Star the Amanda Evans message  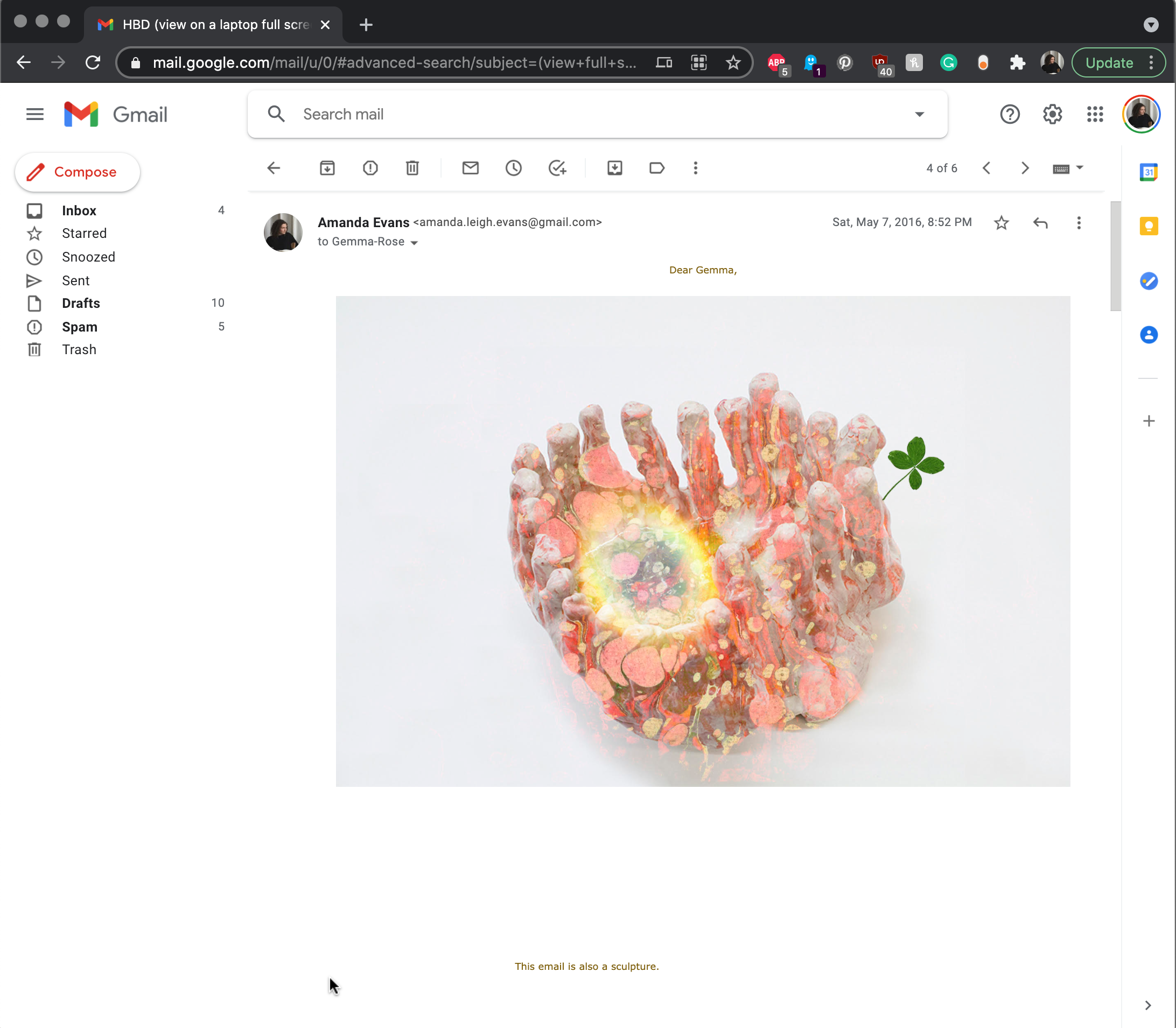tap(1001, 223)
